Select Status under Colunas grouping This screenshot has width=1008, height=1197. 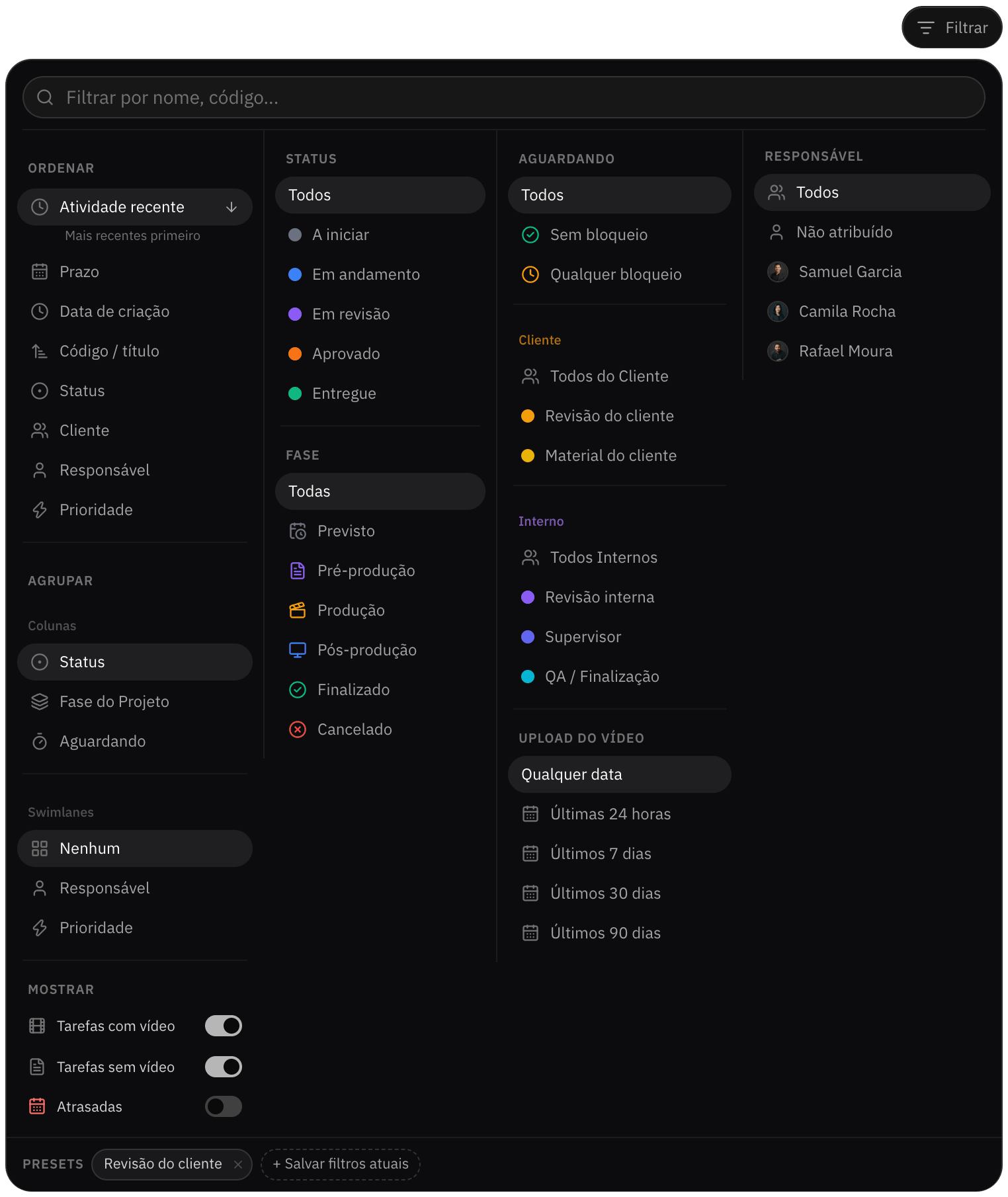[135, 662]
